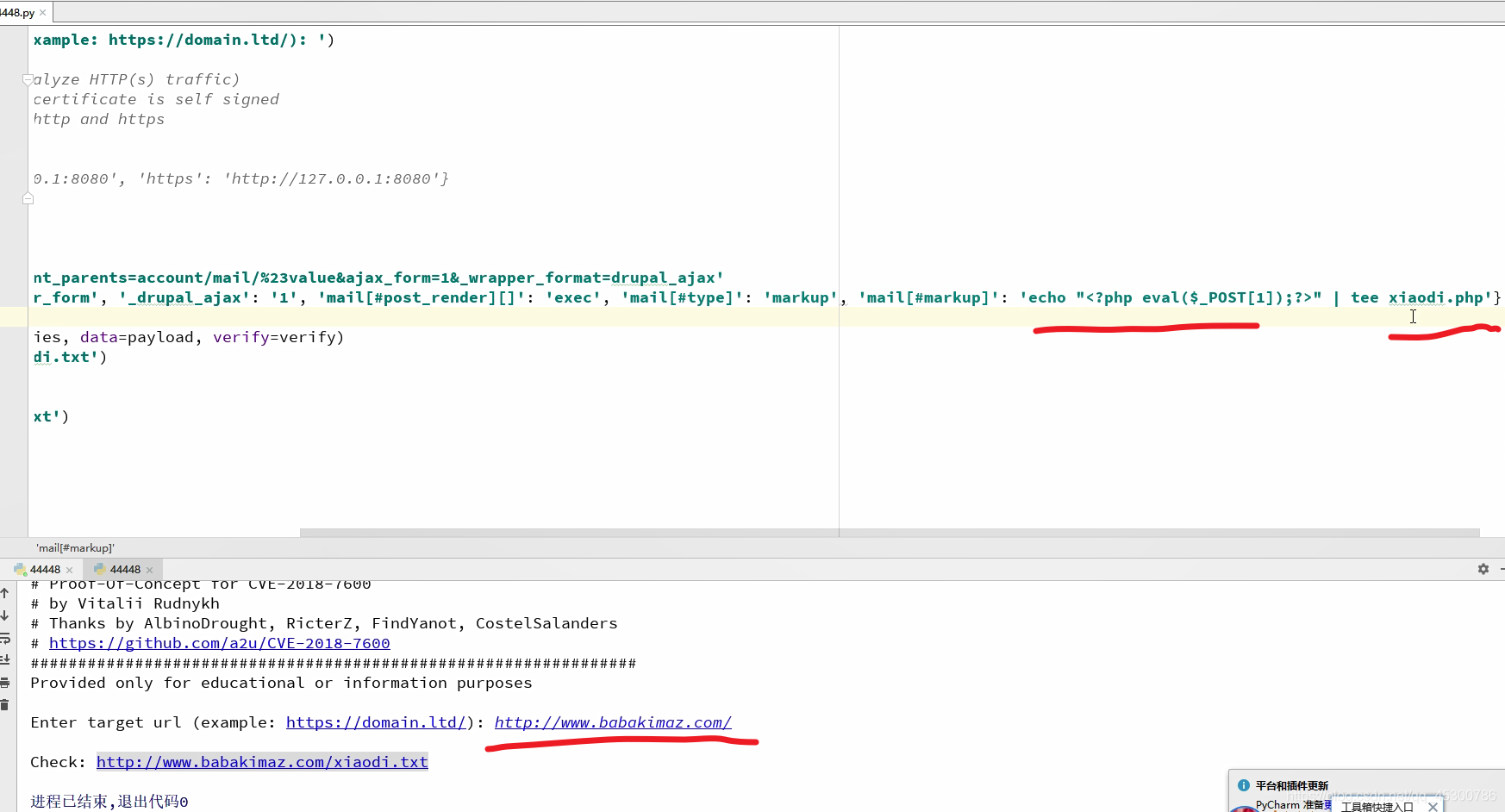Screen dimensions: 1505x812
Task: Click the scroll down arrow in the run panel
Action: click(x=5, y=615)
